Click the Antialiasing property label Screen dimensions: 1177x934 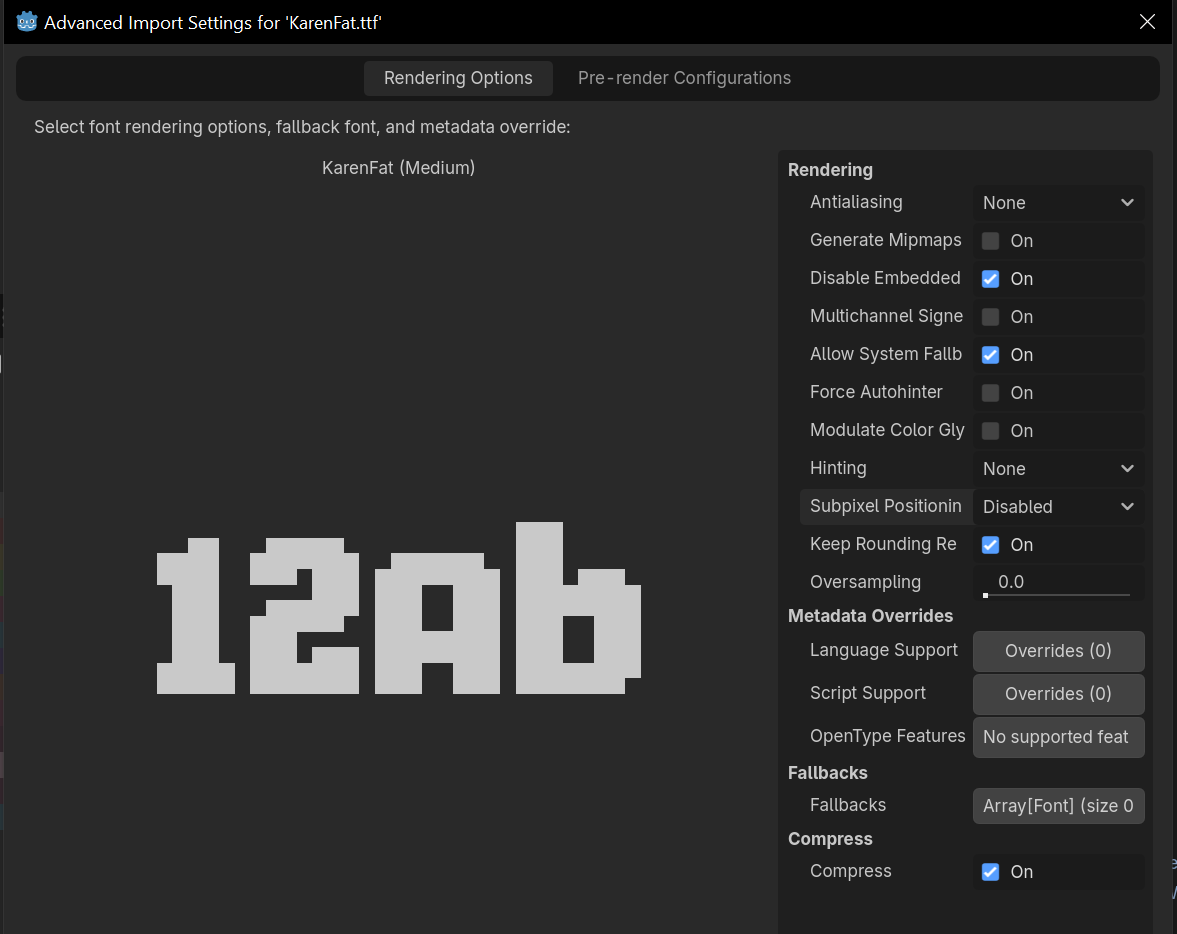(x=856, y=202)
